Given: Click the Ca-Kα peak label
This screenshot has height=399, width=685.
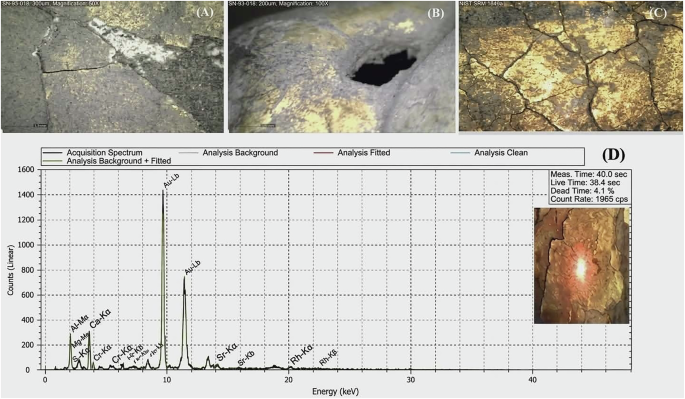Looking at the screenshot, I should pyautogui.click(x=100, y=319).
